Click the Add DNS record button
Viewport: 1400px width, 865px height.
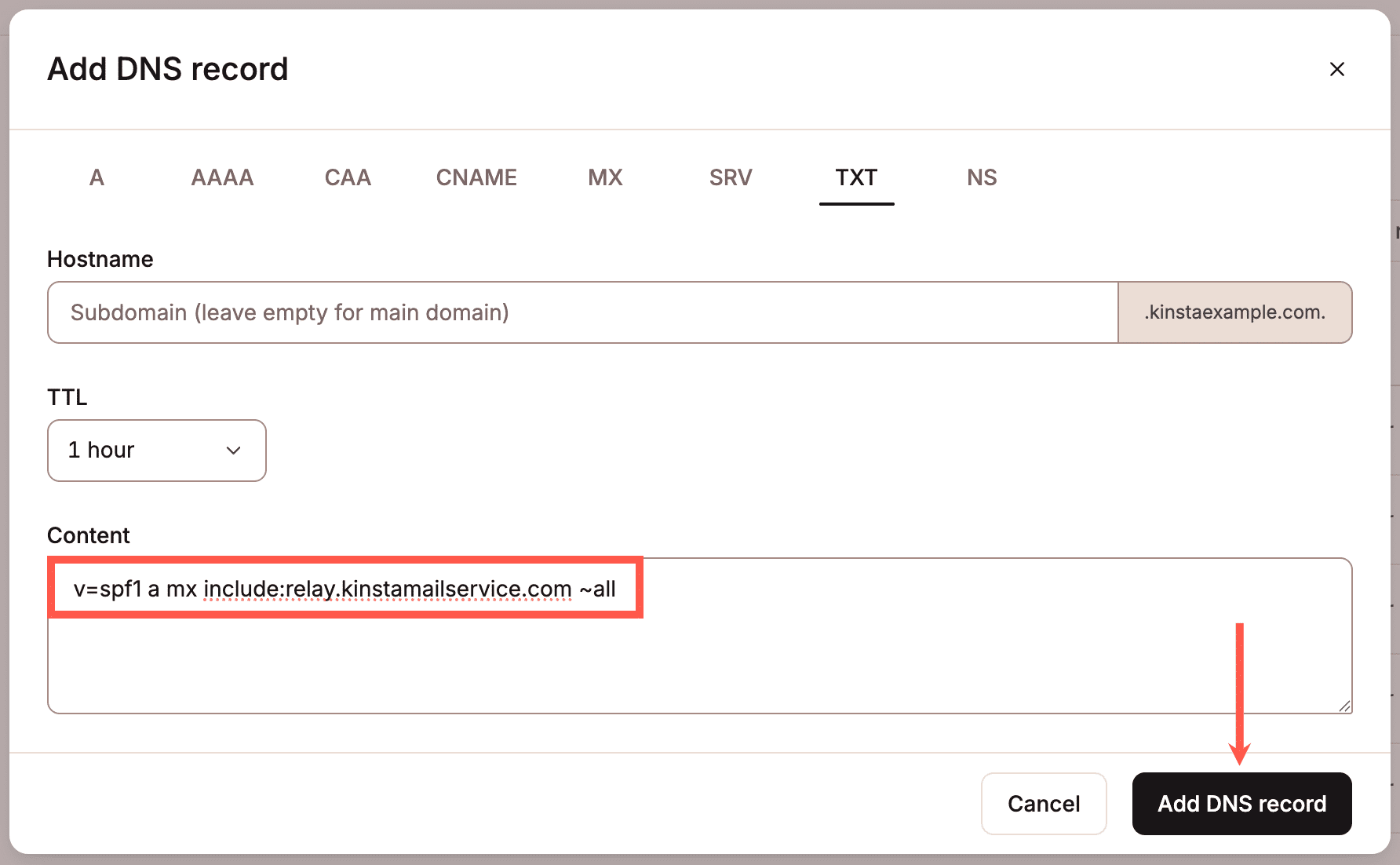point(1241,803)
